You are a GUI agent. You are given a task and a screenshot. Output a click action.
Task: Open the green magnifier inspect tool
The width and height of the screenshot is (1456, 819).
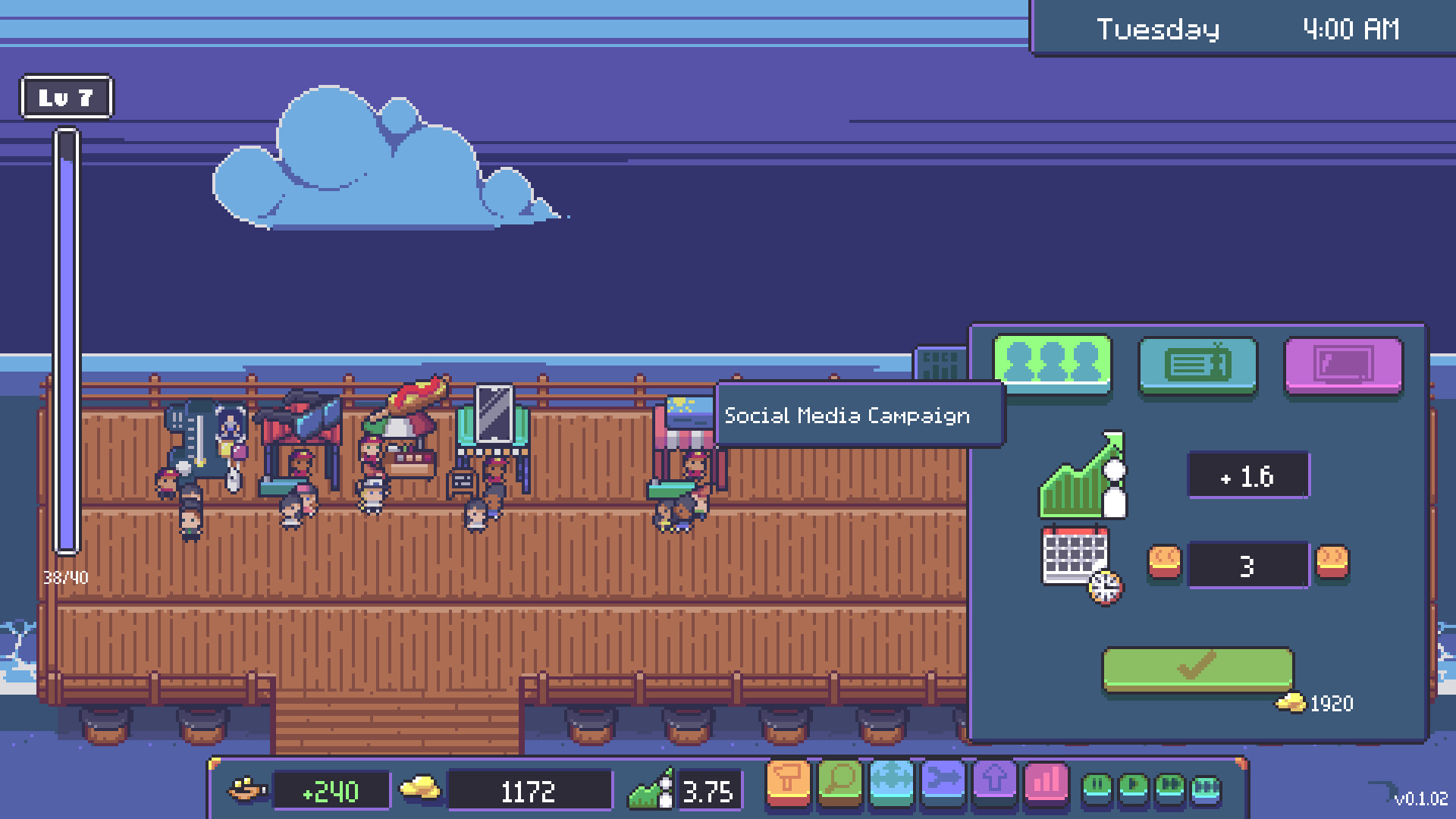click(840, 784)
